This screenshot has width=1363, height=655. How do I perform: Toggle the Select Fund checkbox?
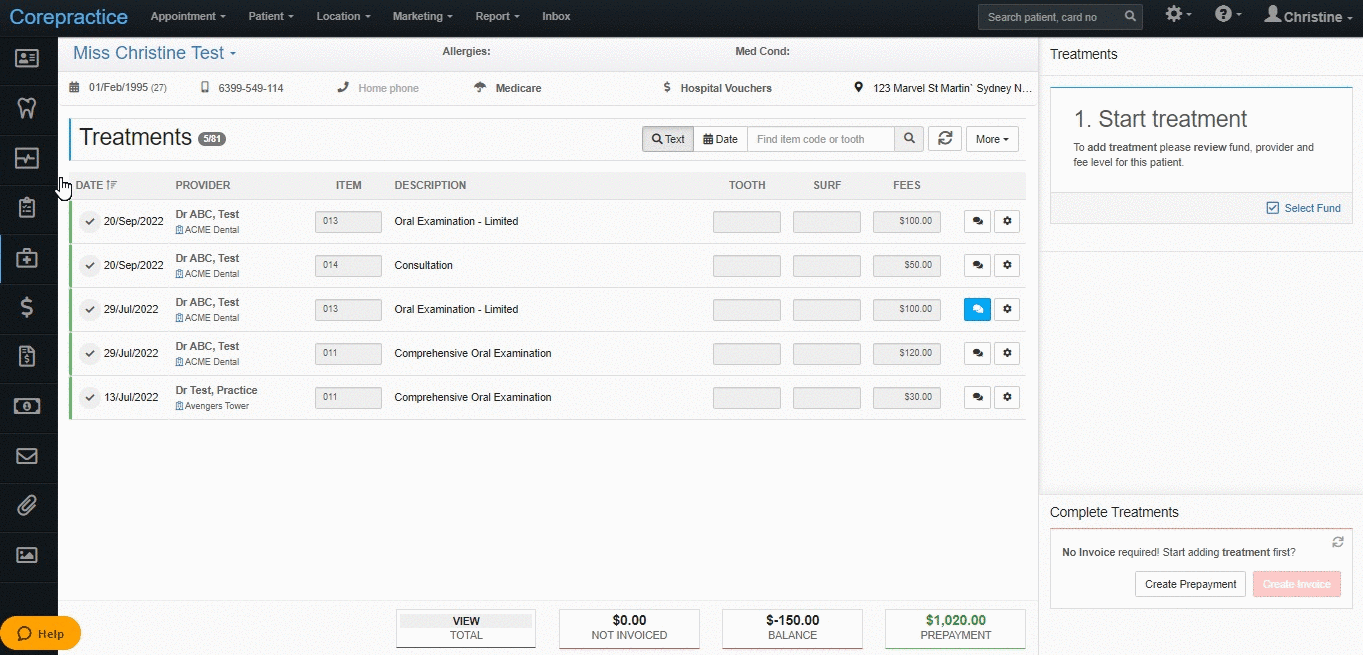coord(1273,208)
